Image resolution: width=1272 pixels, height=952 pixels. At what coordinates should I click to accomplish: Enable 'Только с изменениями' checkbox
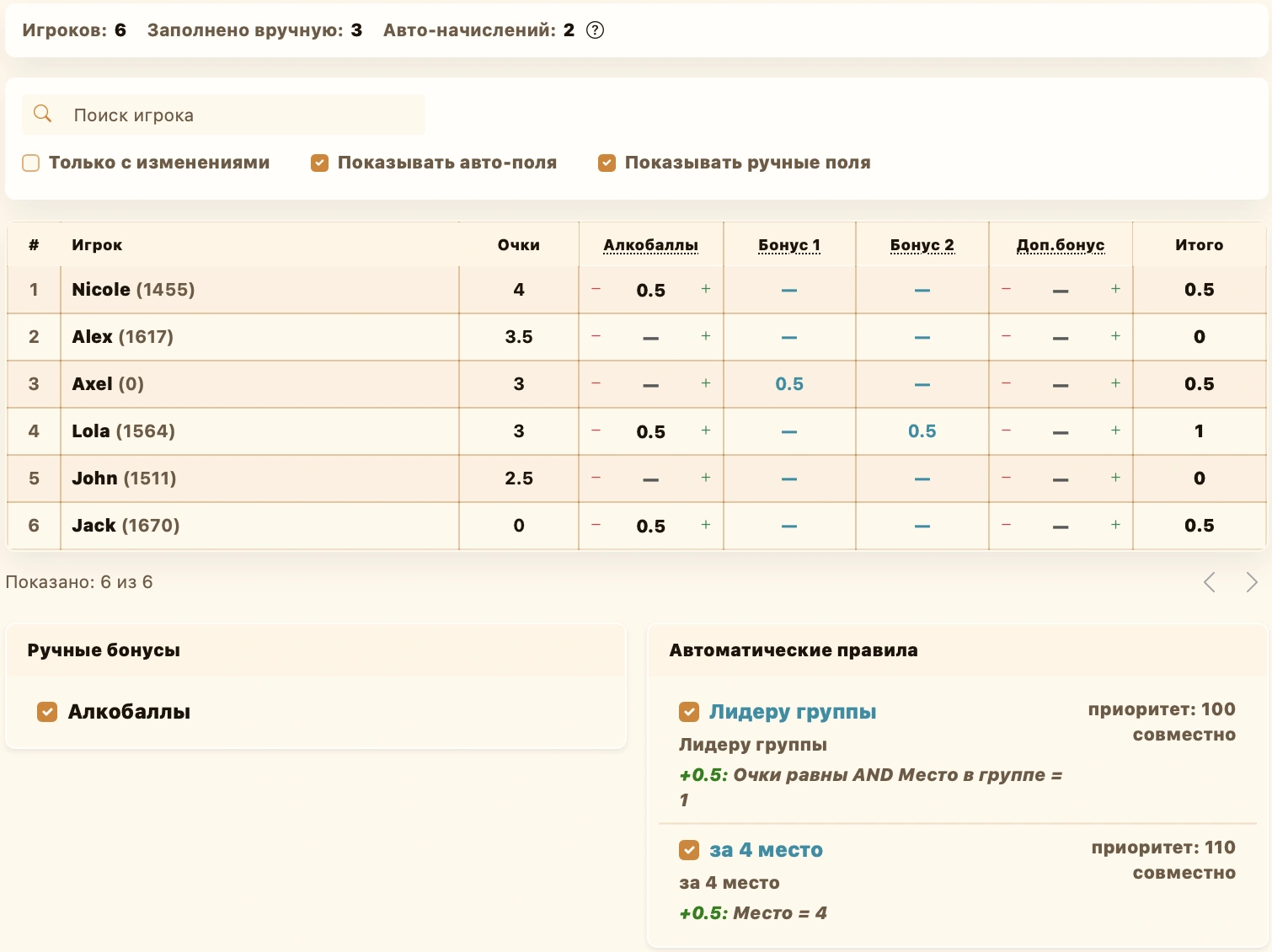(x=31, y=163)
